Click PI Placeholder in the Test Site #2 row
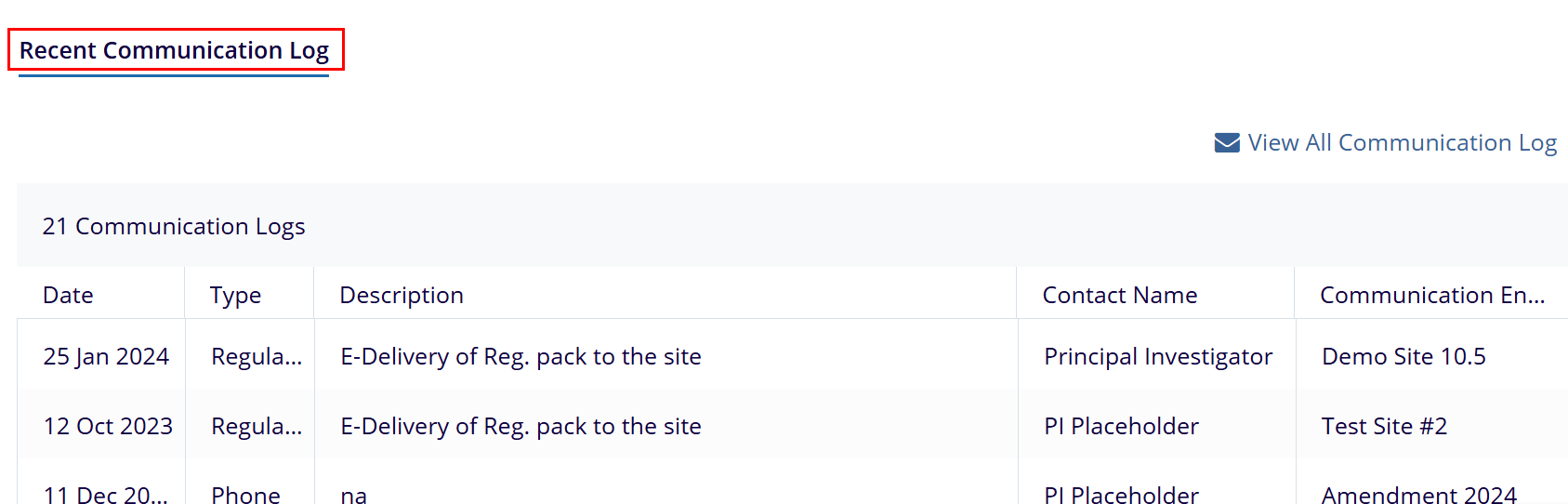The width and height of the screenshot is (1568, 504). point(1121,427)
